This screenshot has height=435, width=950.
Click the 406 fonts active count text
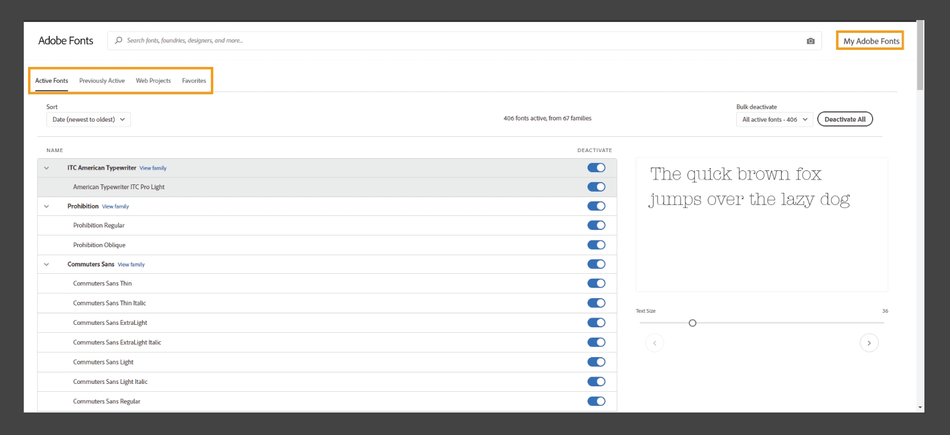pyautogui.click(x=547, y=119)
